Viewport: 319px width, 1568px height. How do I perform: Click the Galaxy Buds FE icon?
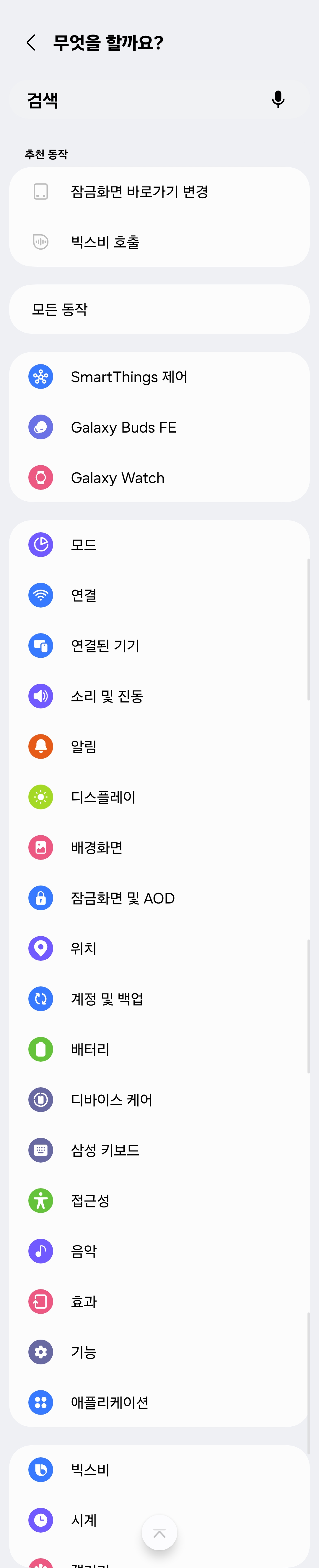point(41,427)
